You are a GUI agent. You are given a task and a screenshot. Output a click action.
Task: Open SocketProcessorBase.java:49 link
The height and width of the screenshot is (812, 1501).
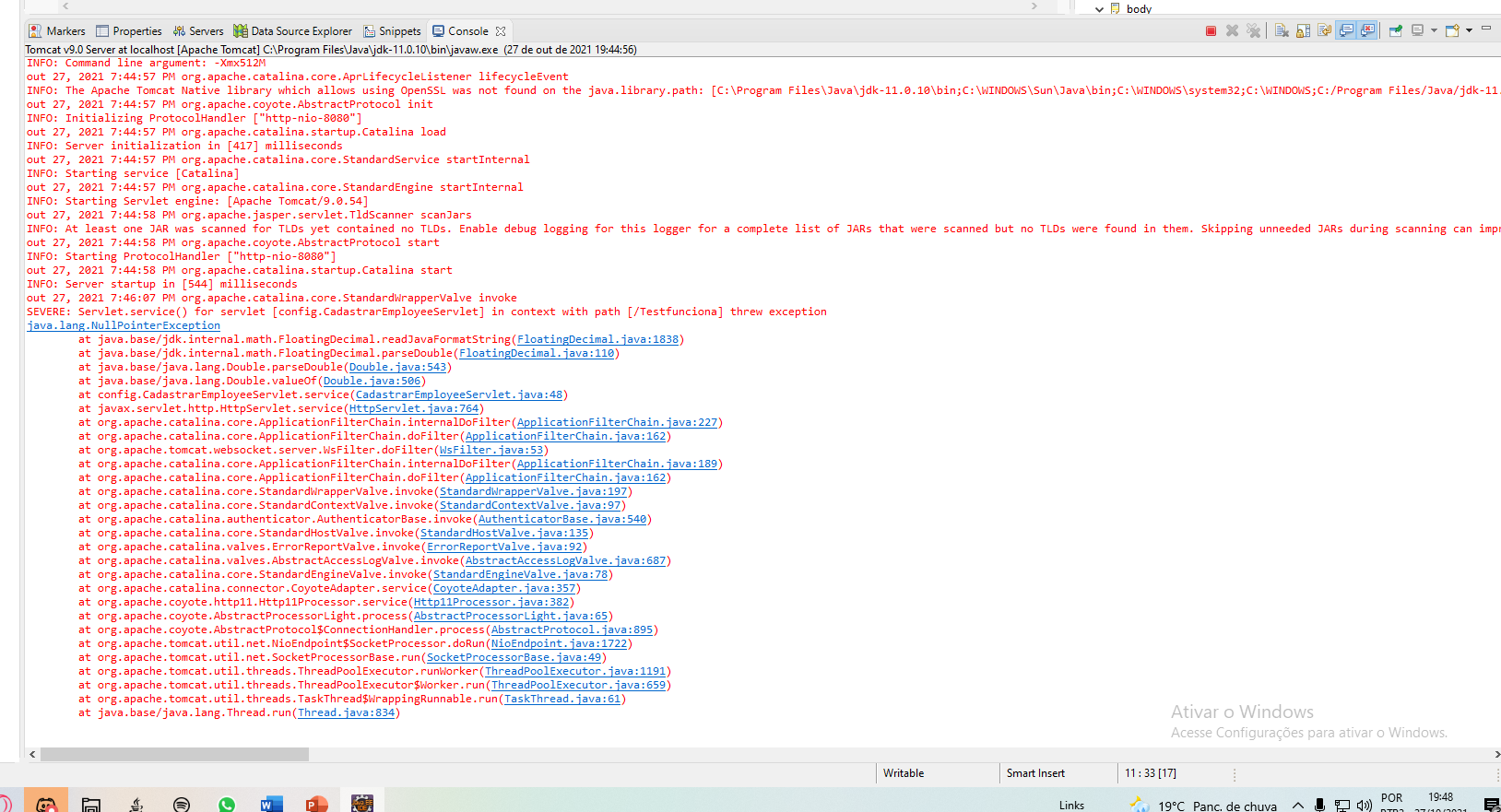[514, 657]
